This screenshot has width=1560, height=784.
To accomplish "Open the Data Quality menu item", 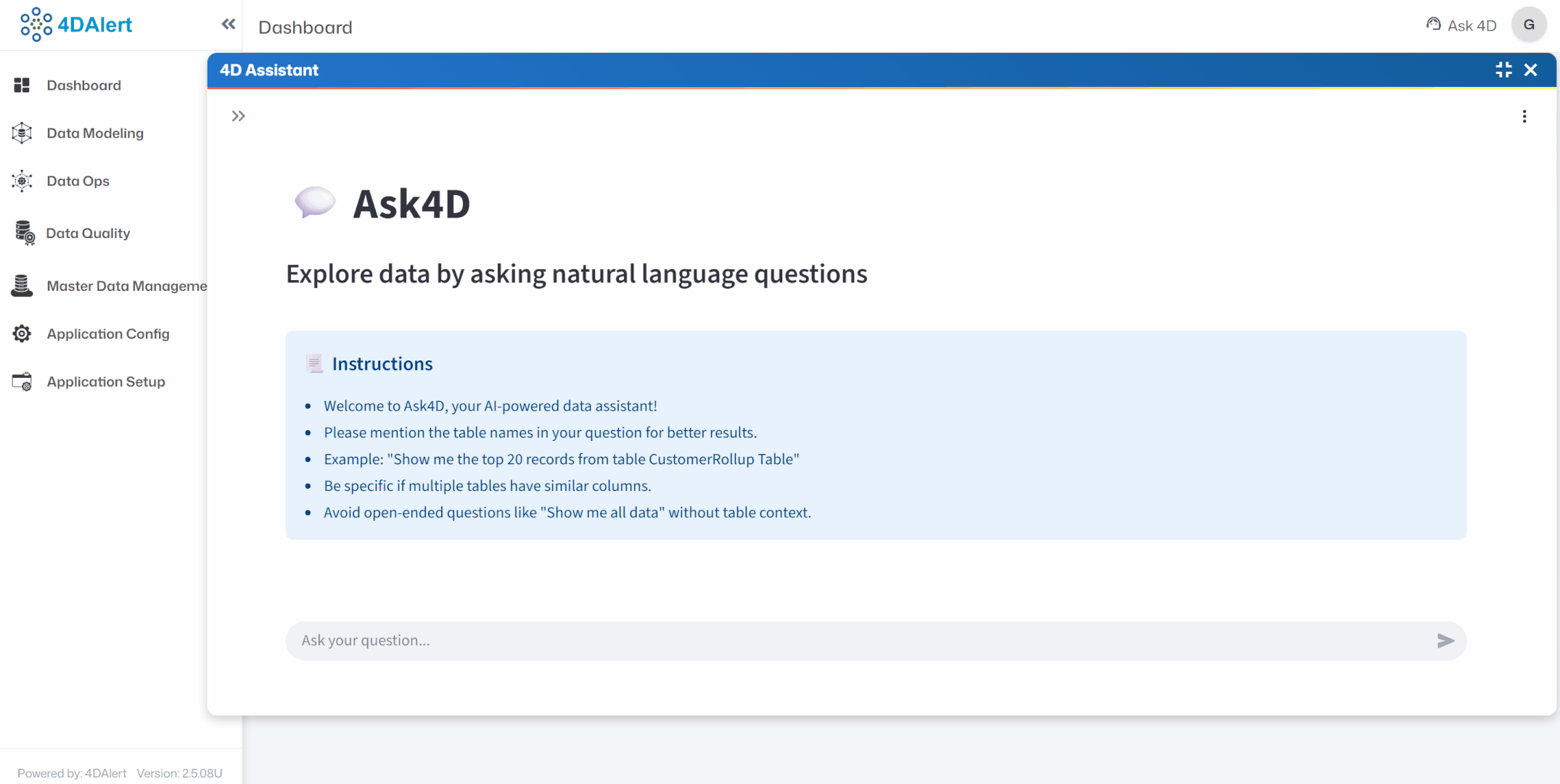I will click(x=88, y=234).
